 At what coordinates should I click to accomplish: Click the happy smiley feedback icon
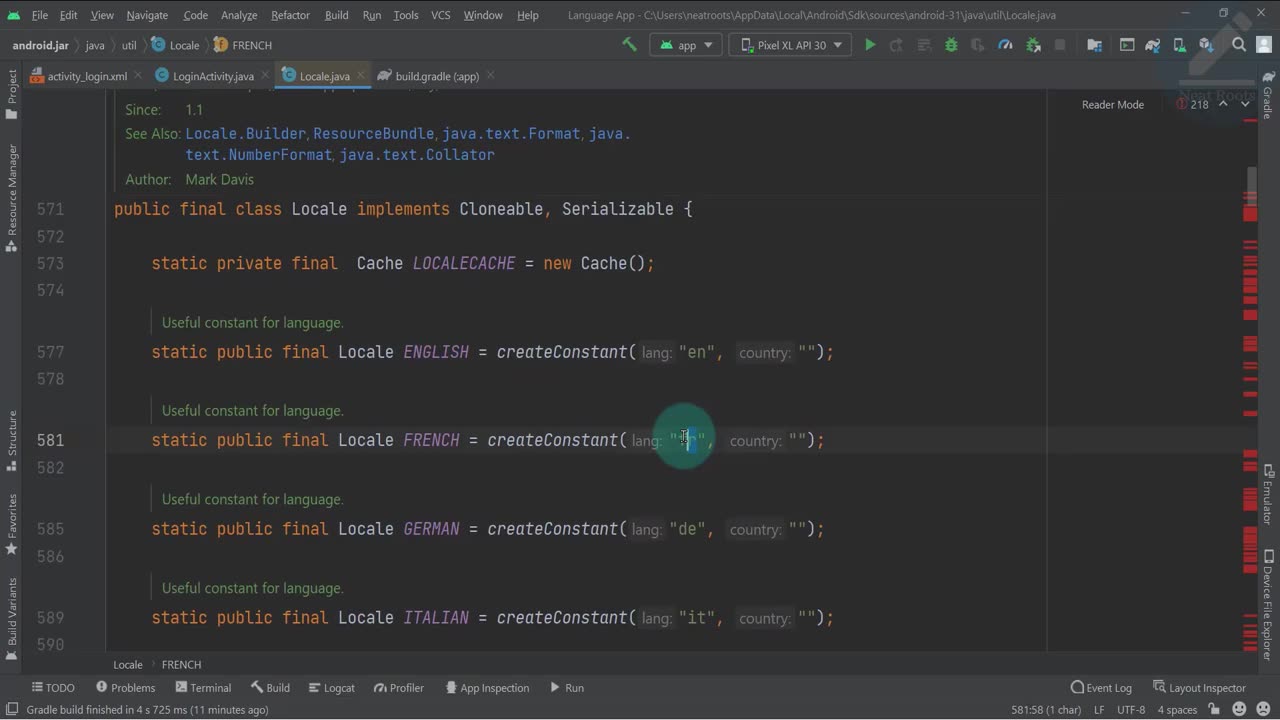(1240, 709)
